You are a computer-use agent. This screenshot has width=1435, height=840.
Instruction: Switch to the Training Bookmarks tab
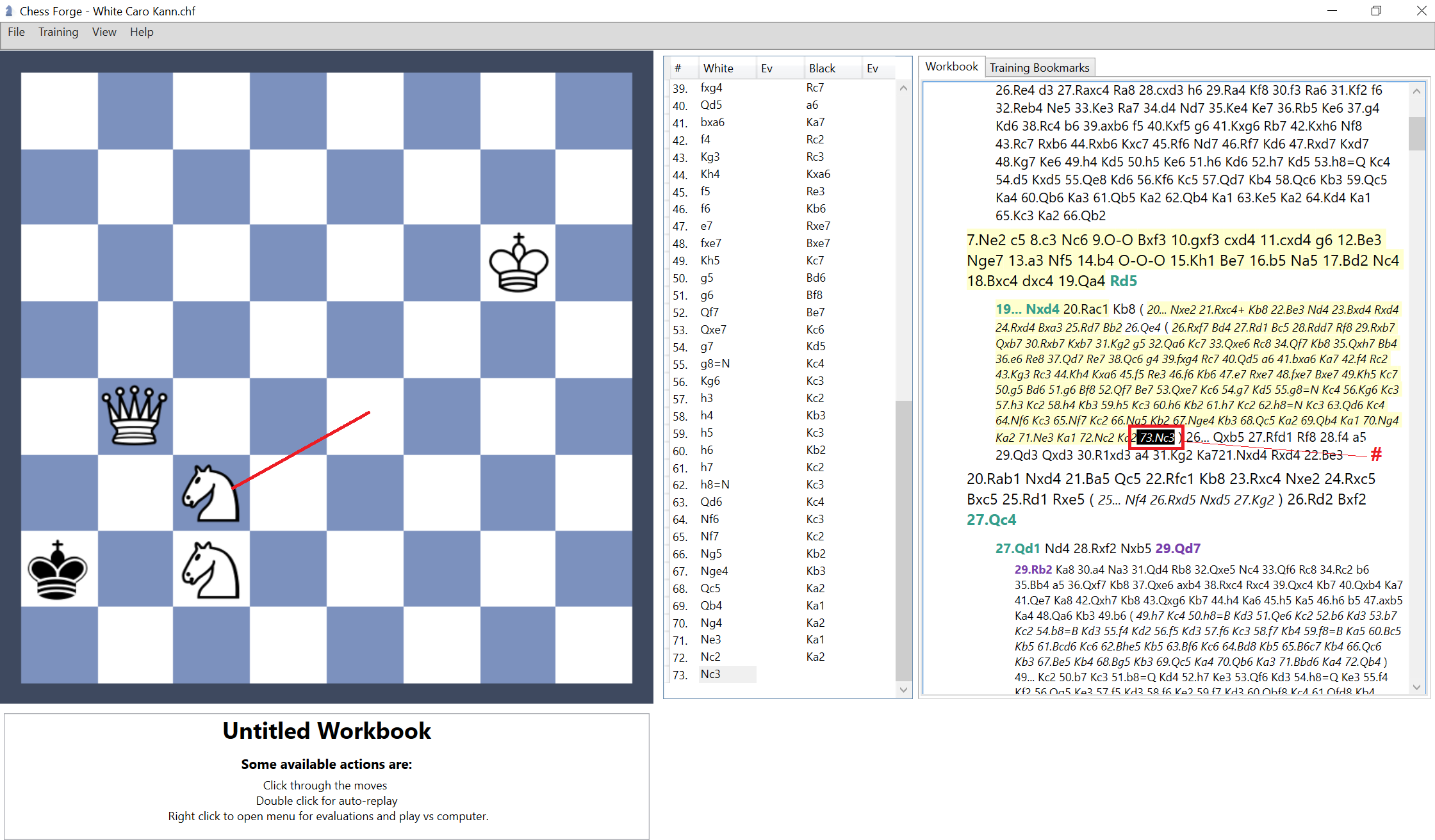tap(1039, 67)
